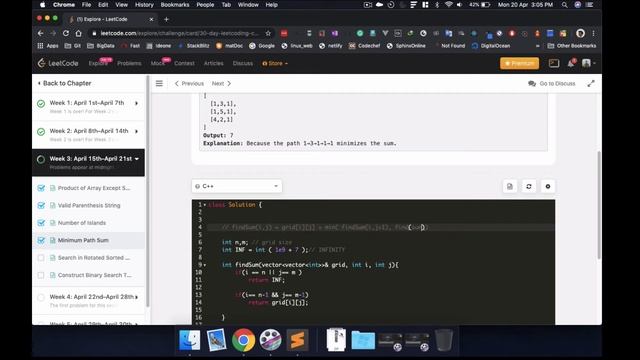The width and height of the screenshot is (640, 360).
Task: Open Finder from the dock
Action: [189, 340]
